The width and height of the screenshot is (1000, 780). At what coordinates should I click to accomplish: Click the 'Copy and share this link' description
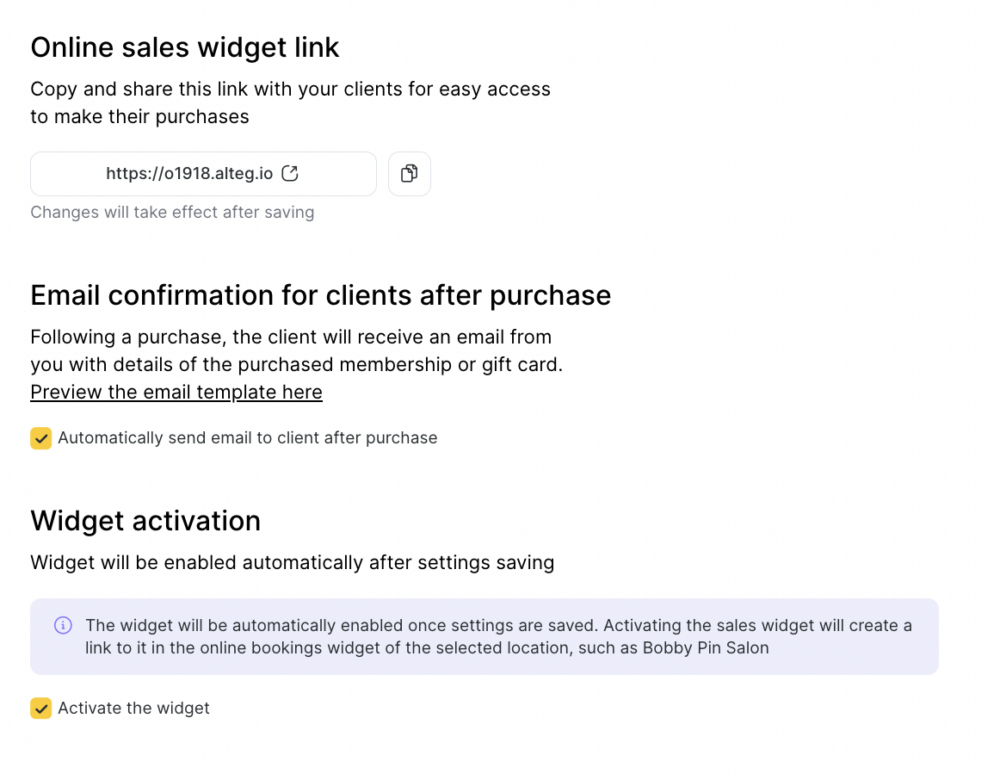pos(290,103)
